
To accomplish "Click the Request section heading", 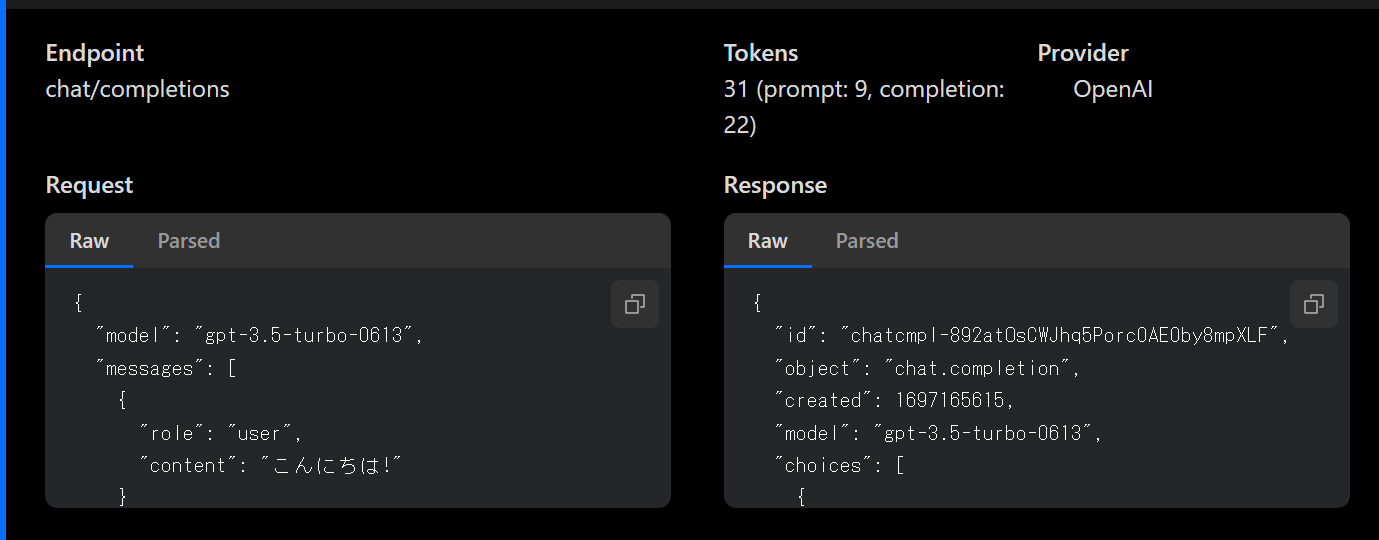I will [89, 185].
